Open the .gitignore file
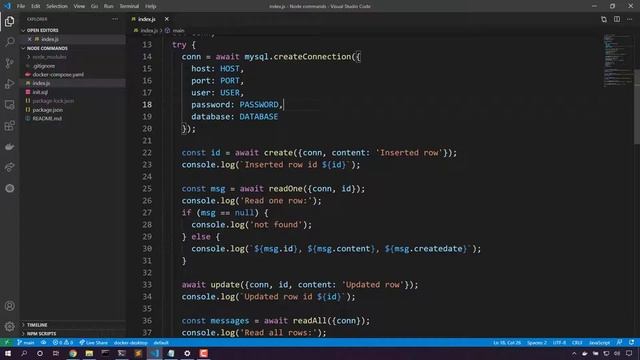The height and width of the screenshot is (360, 640). coord(43,66)
